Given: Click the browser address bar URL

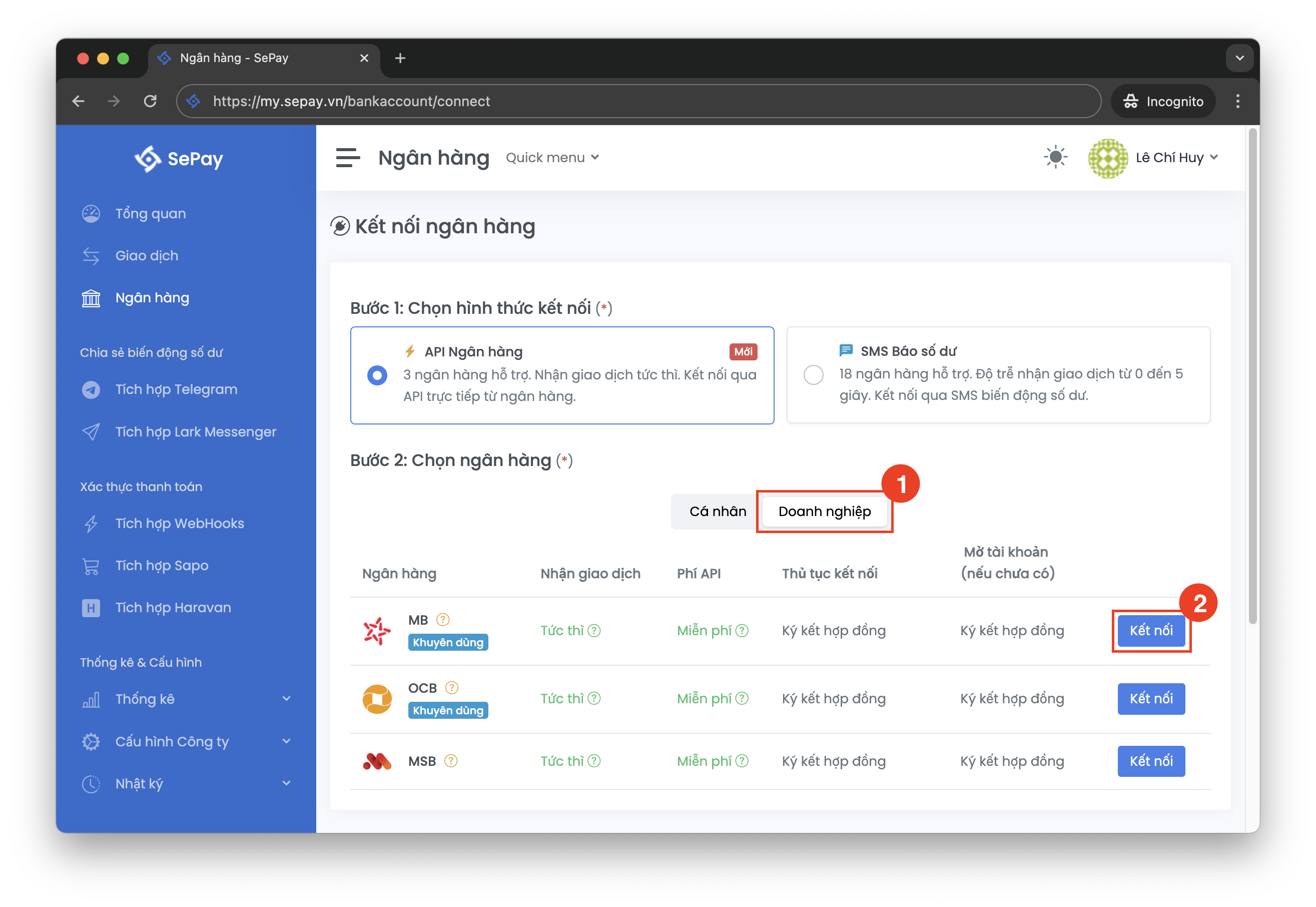Looking at the screenshot, I should point(351,101).
